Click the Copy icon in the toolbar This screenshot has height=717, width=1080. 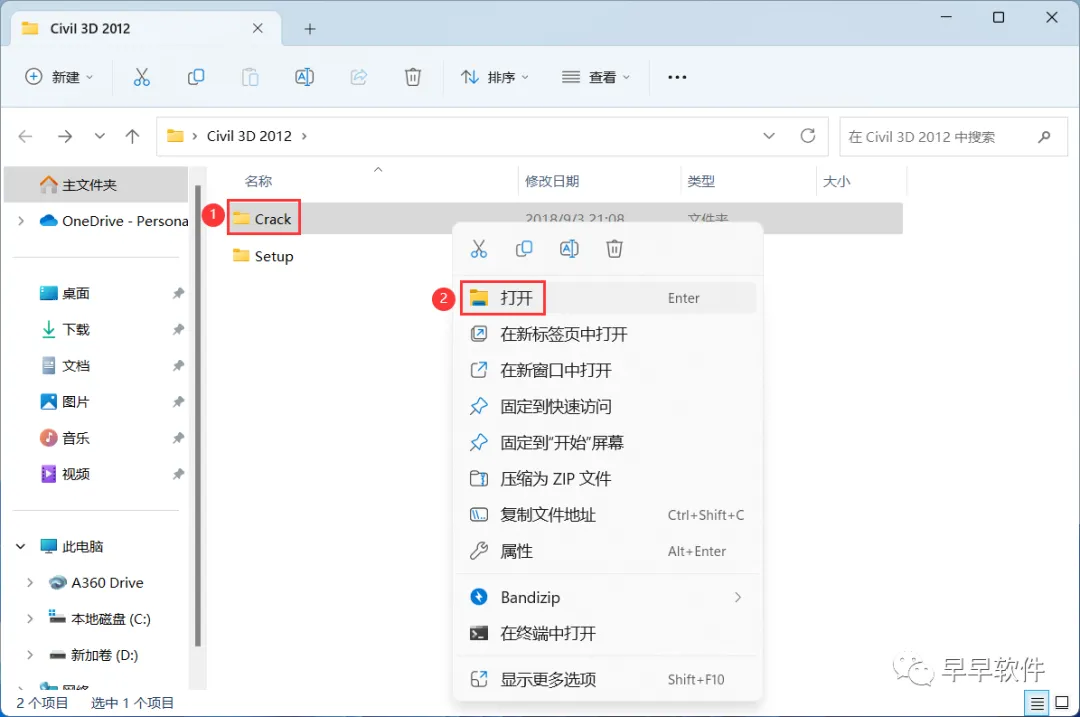[196, 77]
